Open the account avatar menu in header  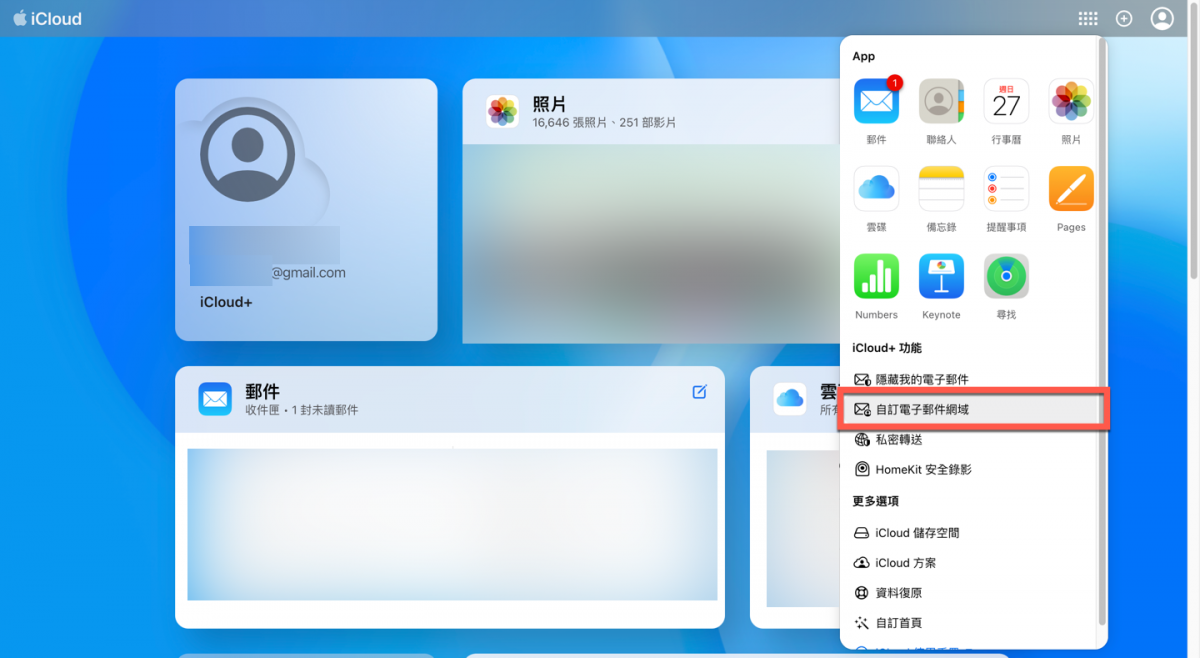tap(1161, 18)
